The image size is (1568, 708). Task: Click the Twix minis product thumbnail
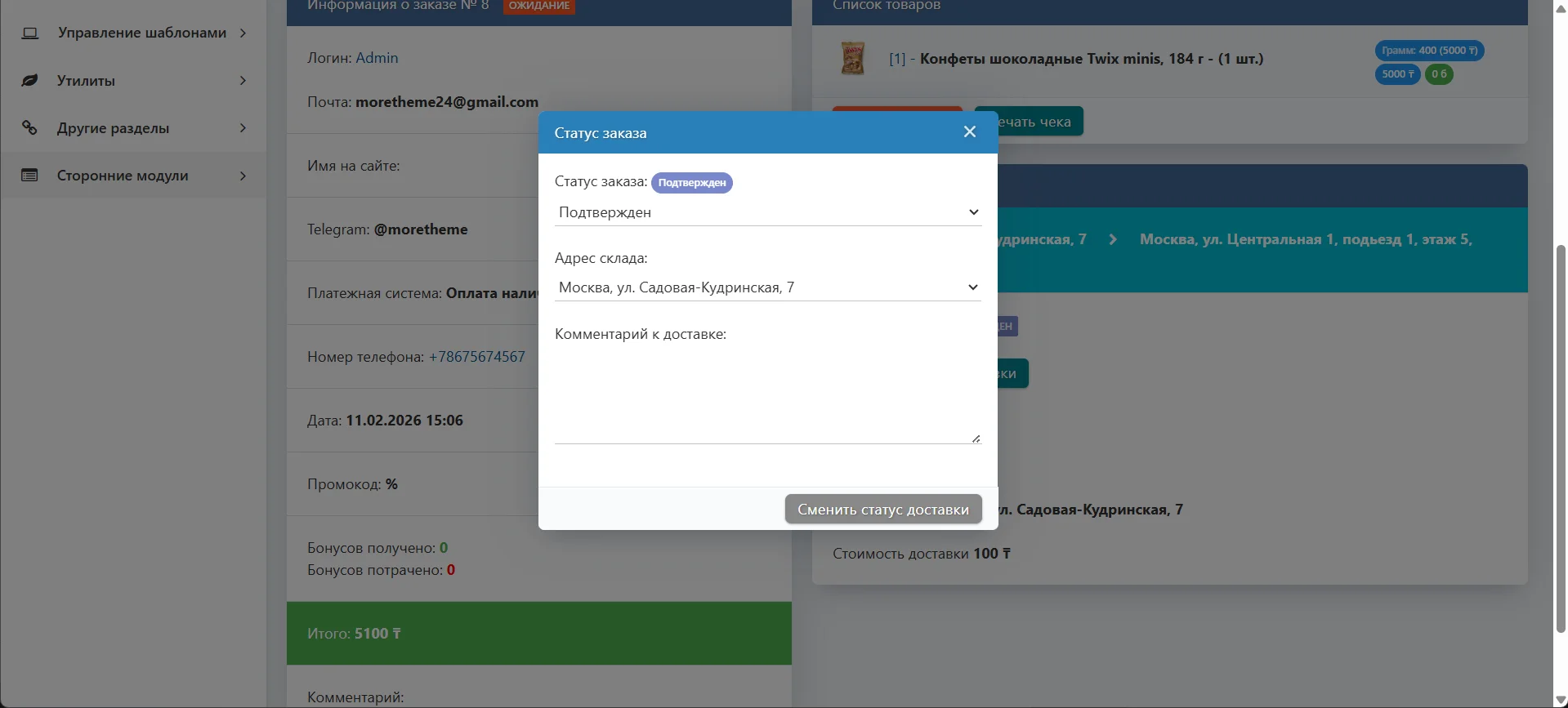pos(852,59)
